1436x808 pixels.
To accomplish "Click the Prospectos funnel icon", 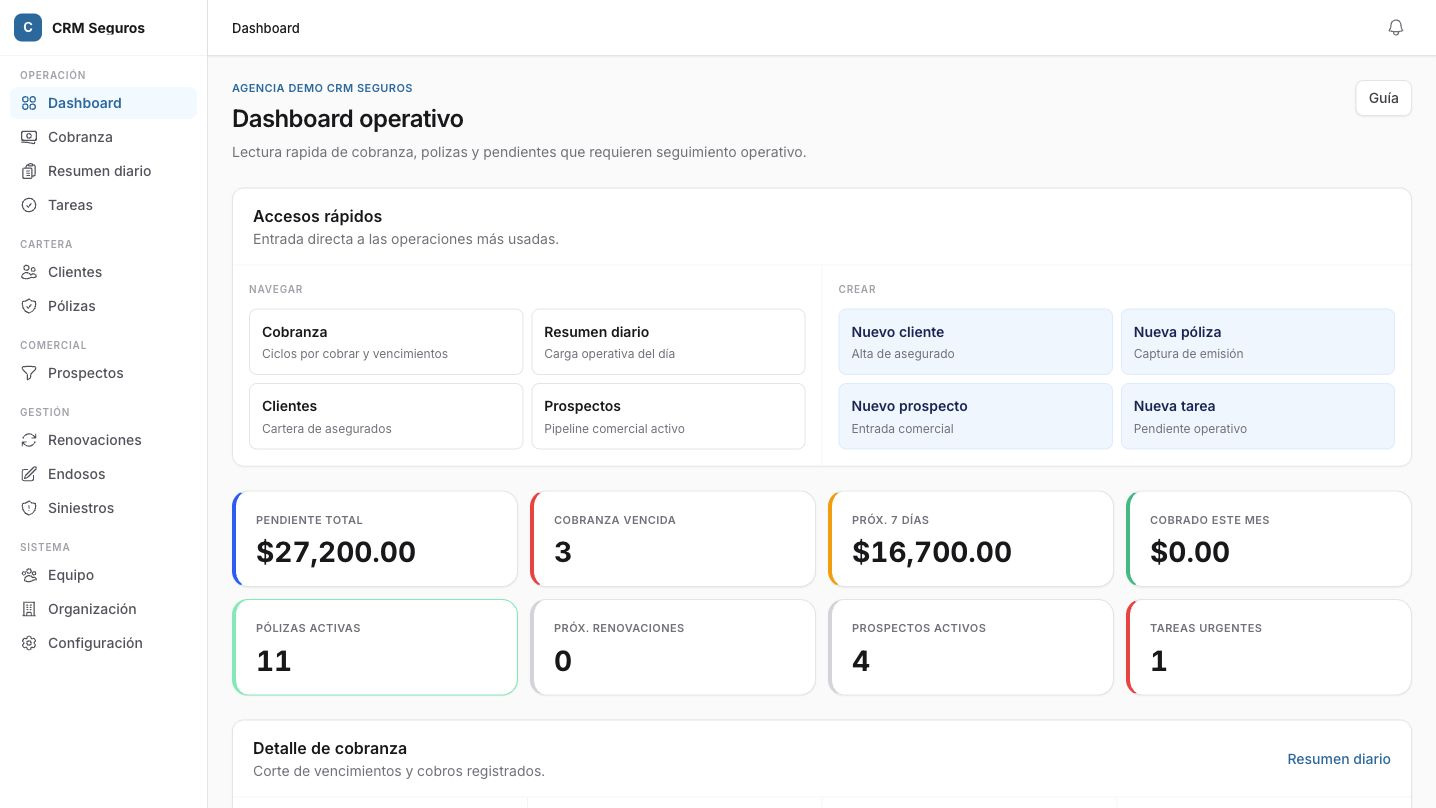I will [x=29, y=373].
